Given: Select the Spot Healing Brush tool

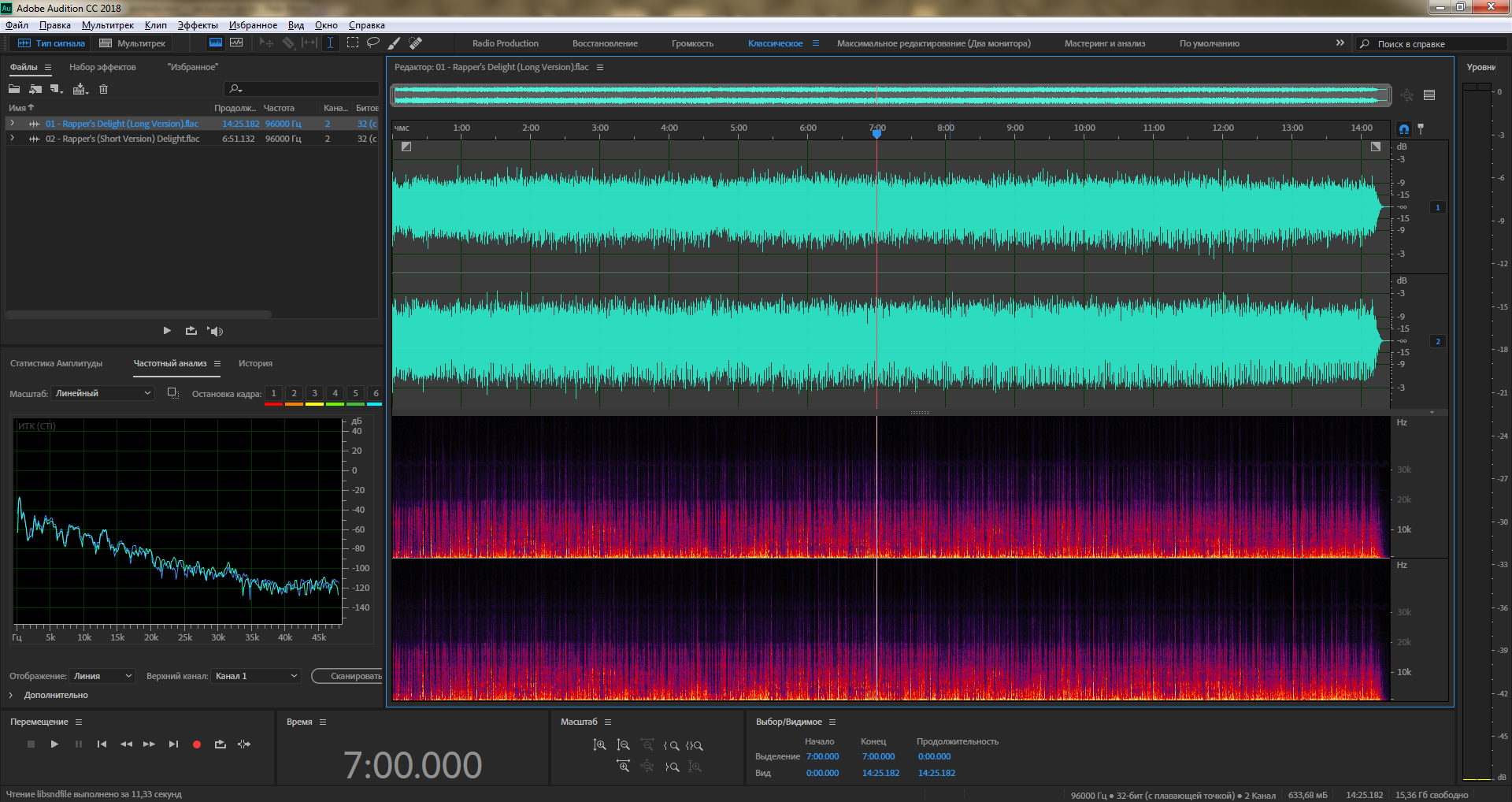Looking at the screenshot, I should click(x=416, y=43).
